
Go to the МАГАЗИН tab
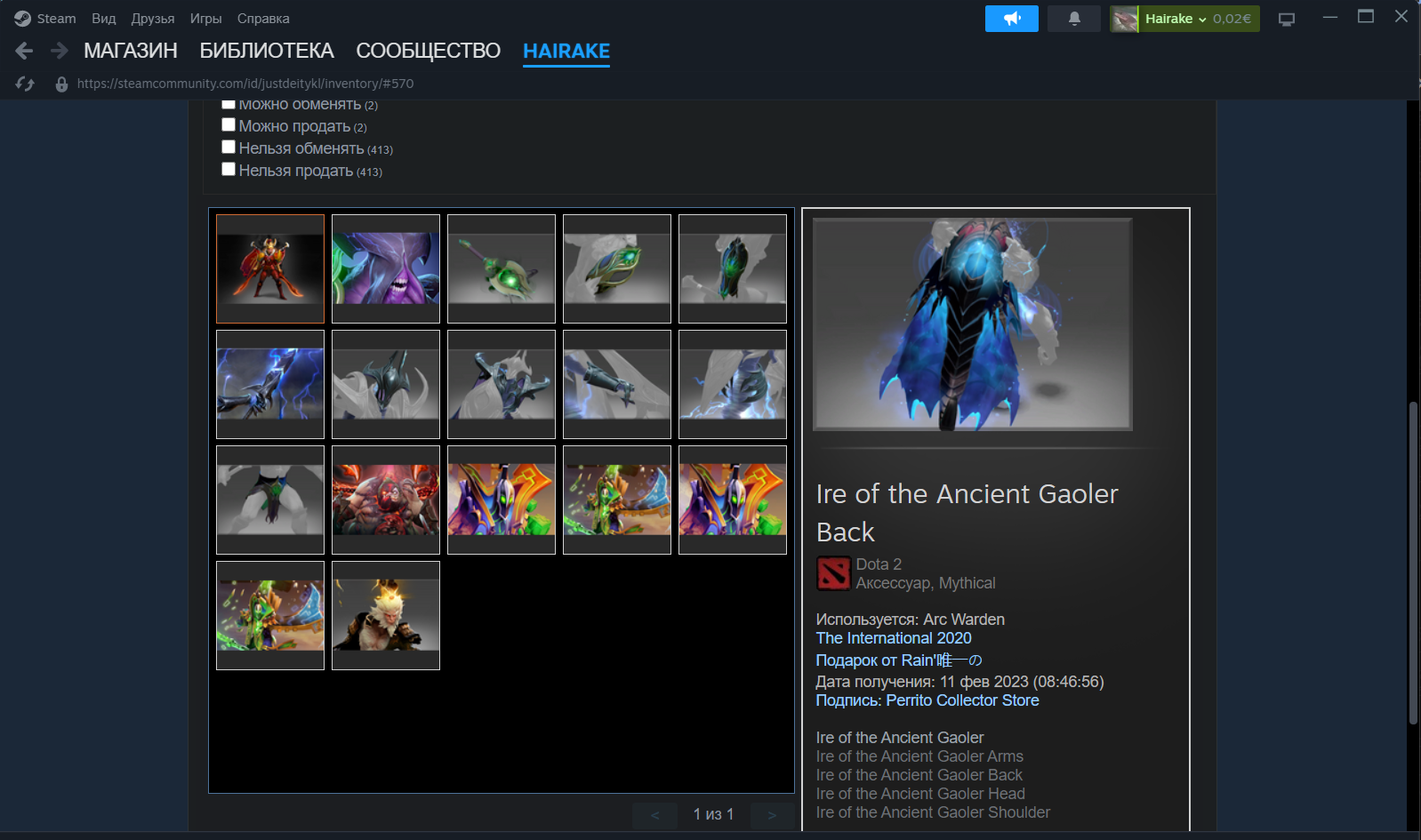point(131,51)
